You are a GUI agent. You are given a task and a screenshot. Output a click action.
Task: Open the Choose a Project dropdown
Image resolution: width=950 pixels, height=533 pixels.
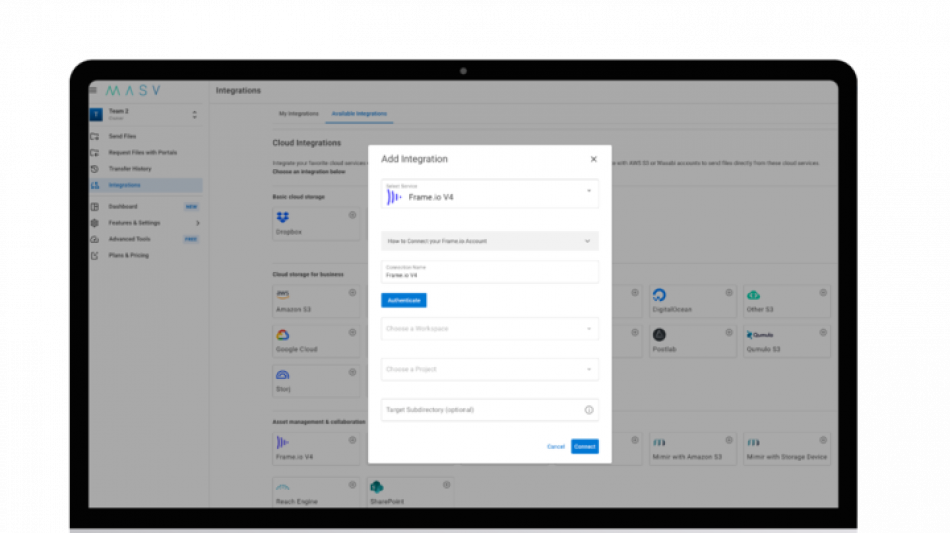coord(490,369)
